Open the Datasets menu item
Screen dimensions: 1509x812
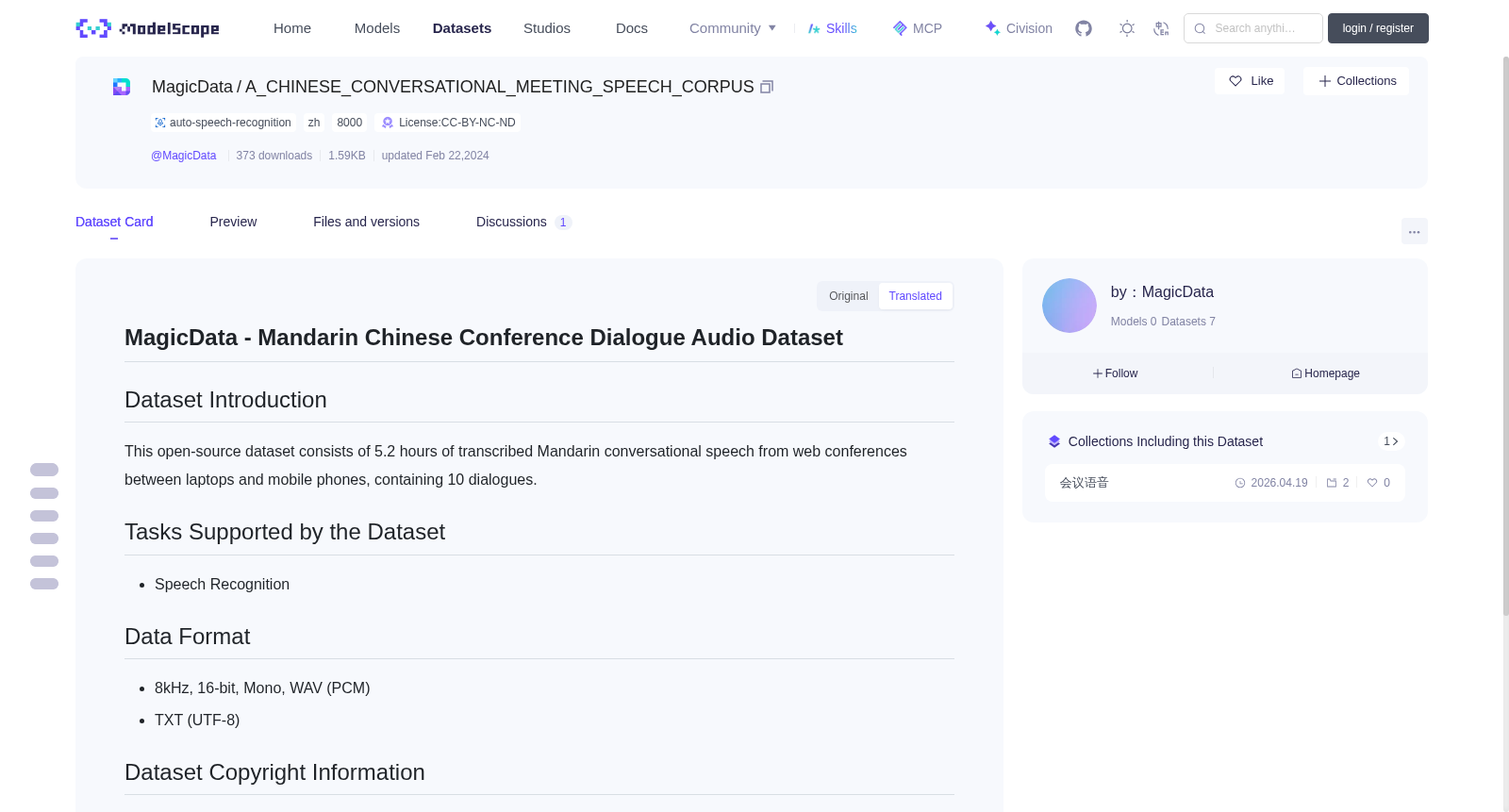click(x=462, y=28)
